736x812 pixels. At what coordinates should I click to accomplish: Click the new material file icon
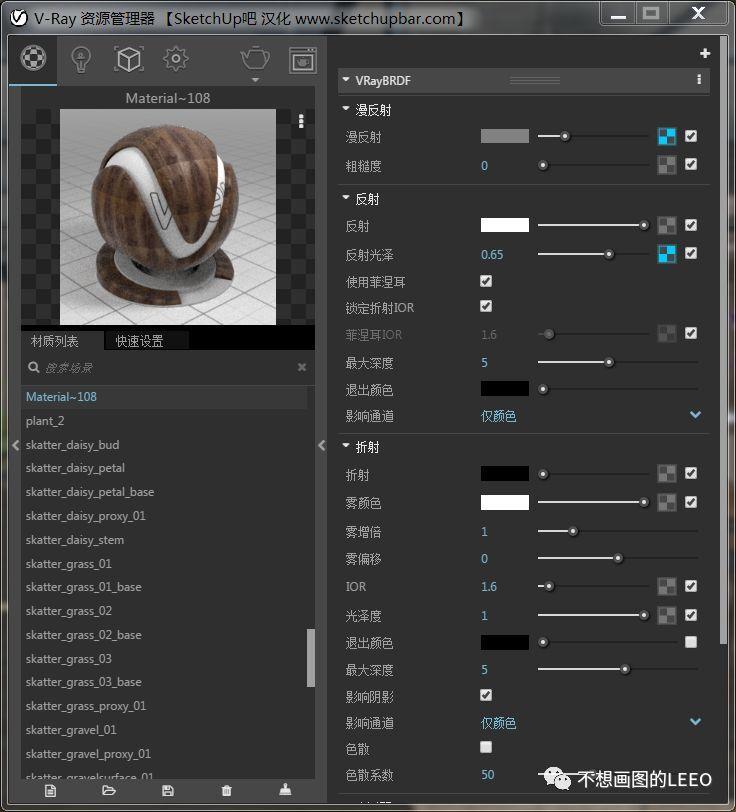click(x=50, y=790)
